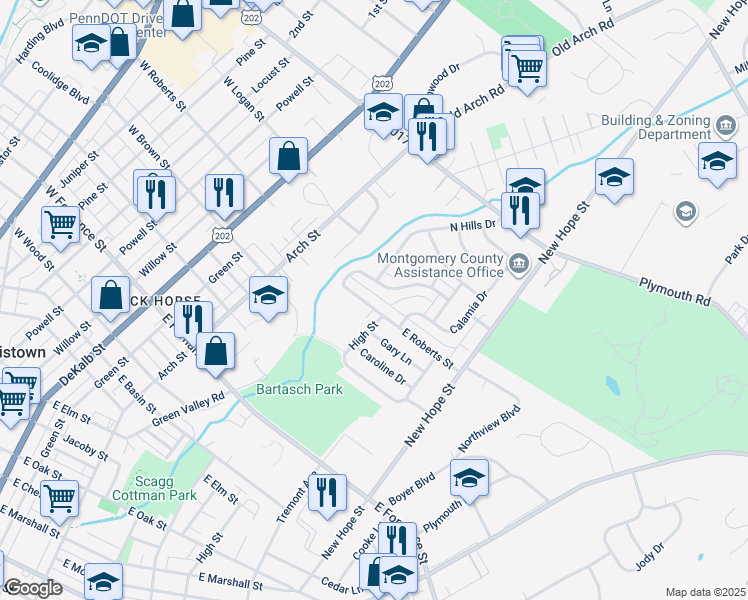Click the Montgomery County Assistance Office government icon
This screenshot has width=748, height=600.
click(x=518, y=264)
